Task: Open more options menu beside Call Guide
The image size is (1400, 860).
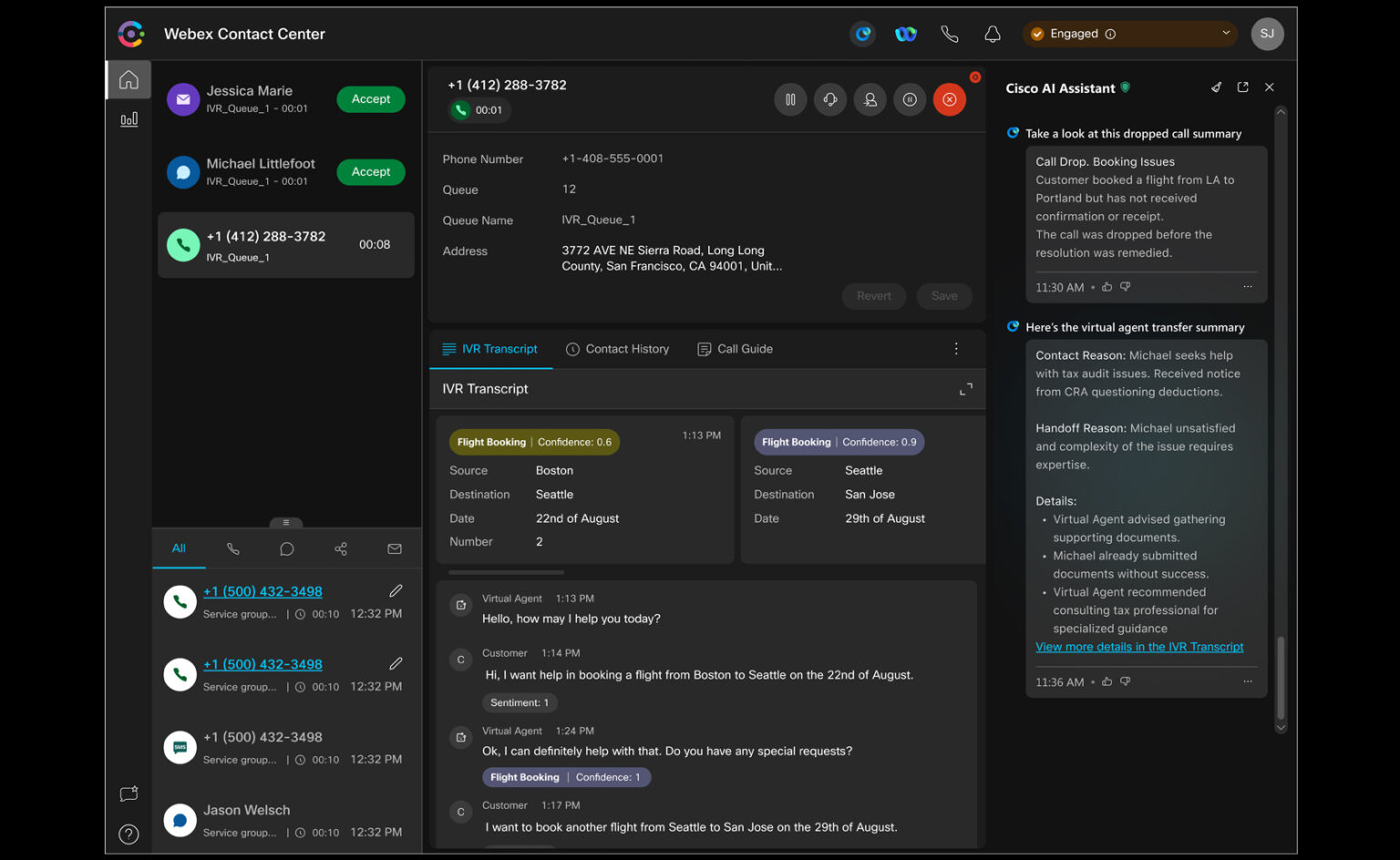Action: point(956,349)
